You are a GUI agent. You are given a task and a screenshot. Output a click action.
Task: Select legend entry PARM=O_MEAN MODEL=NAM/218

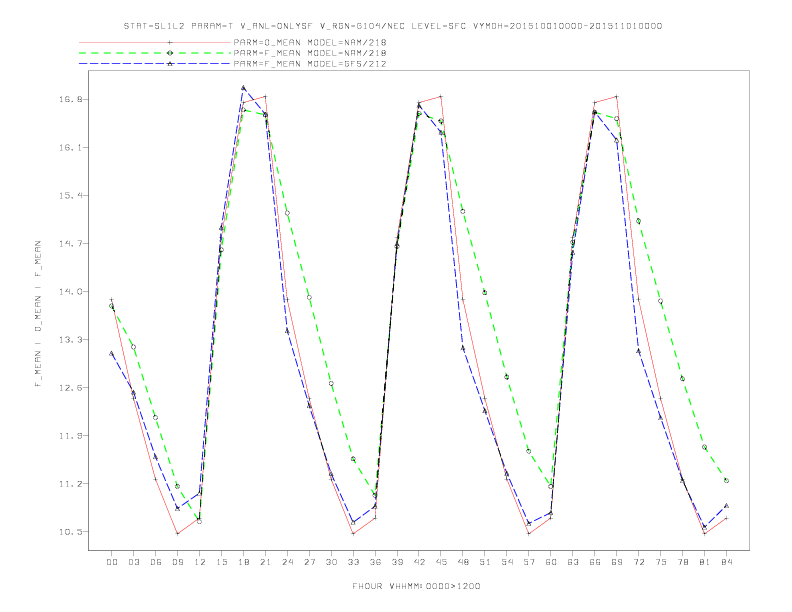pos(310,42)
